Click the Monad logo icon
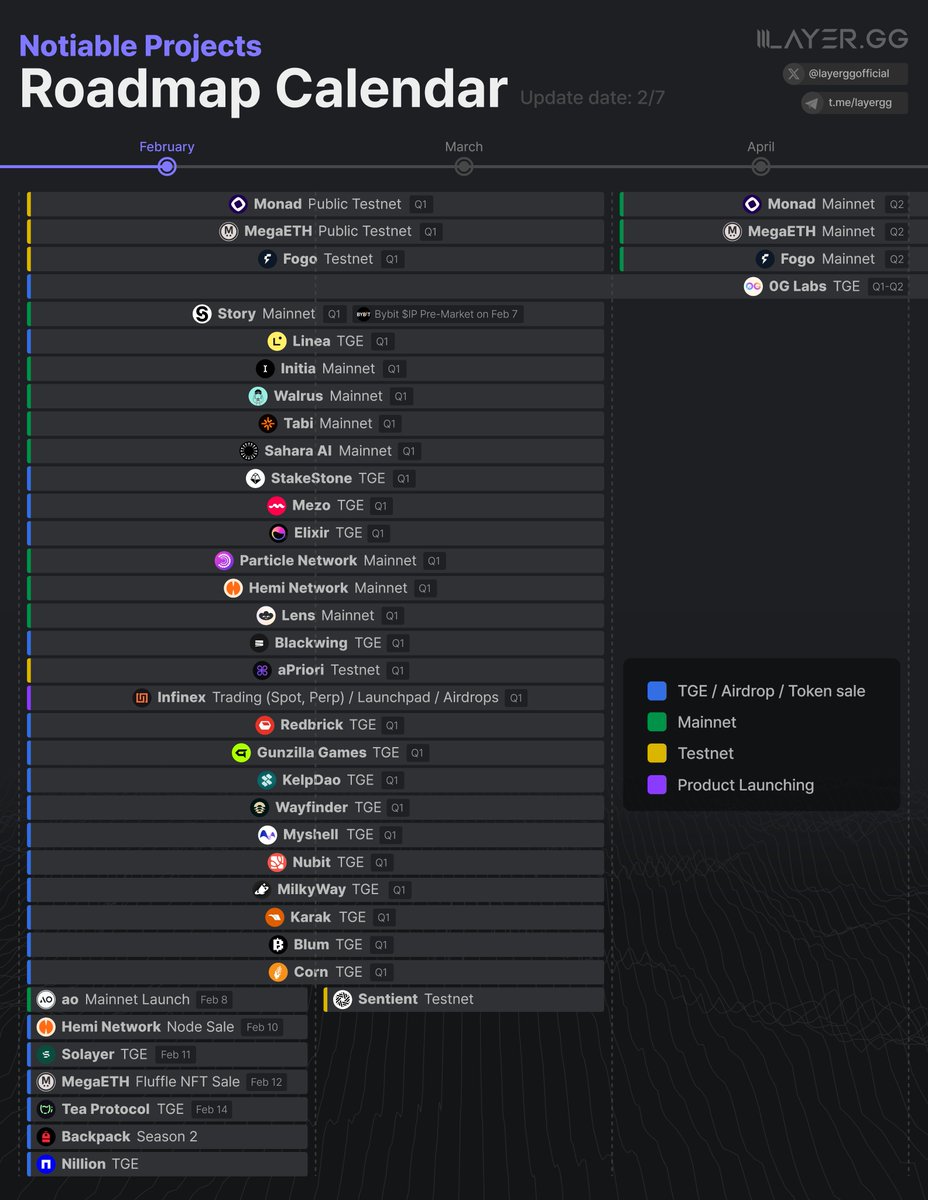The height and width of the screenshot is (1200, 928). pos(238,204)
